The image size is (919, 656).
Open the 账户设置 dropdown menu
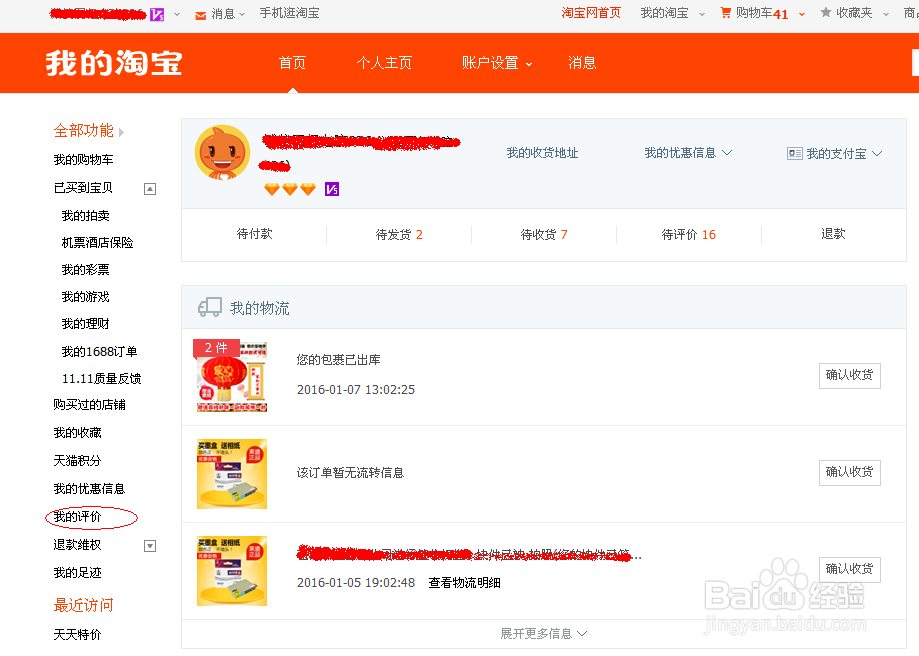496,63
